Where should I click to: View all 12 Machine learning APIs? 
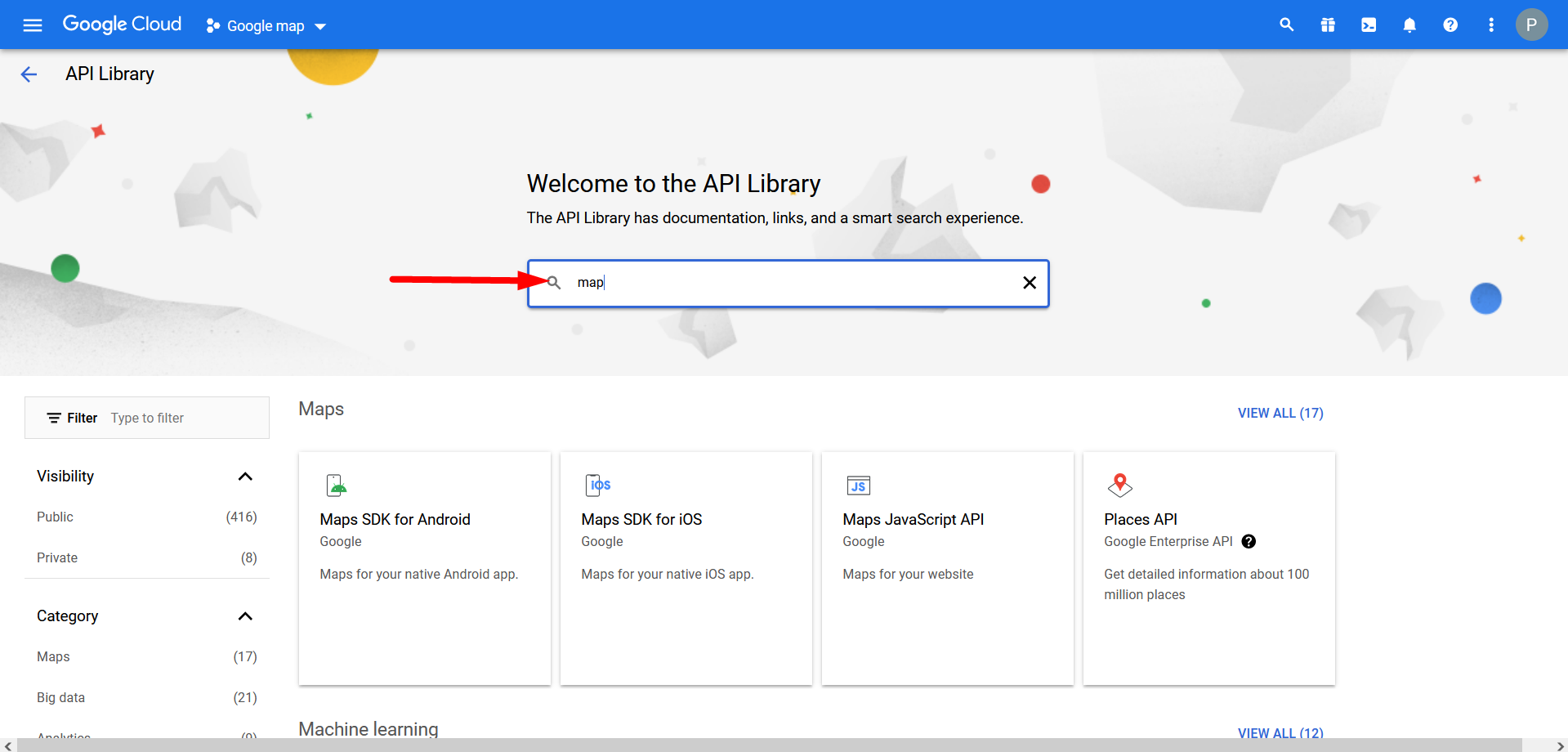pyautogui.click(x=1280, y=732)
